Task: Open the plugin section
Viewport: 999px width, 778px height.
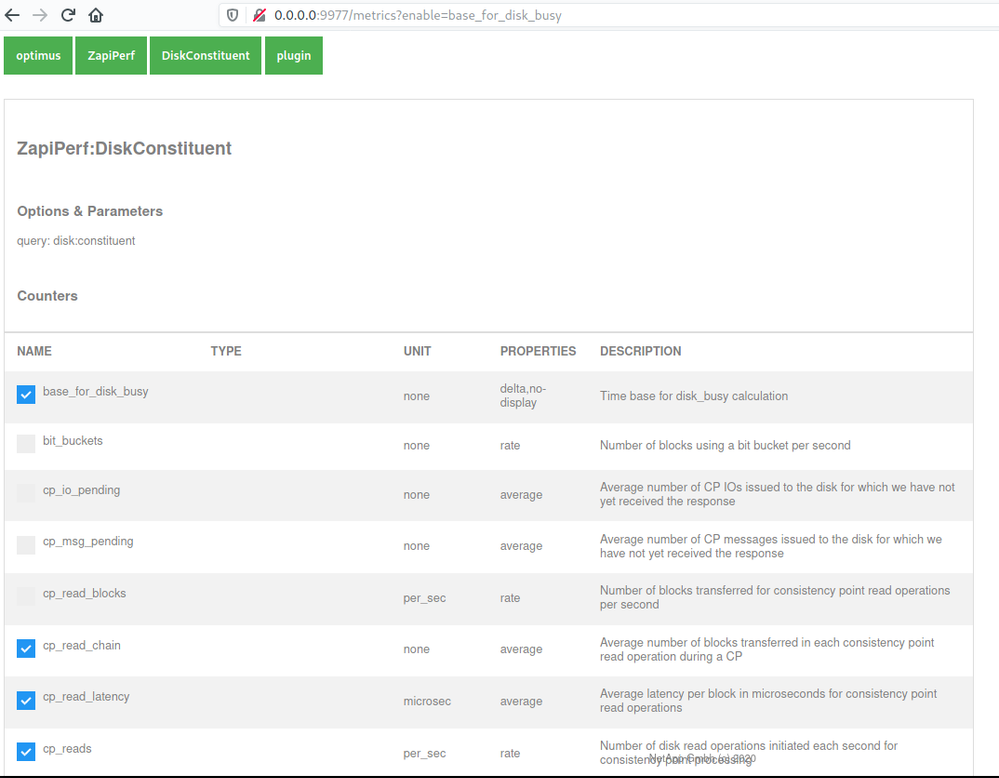Action: (293, 55)
